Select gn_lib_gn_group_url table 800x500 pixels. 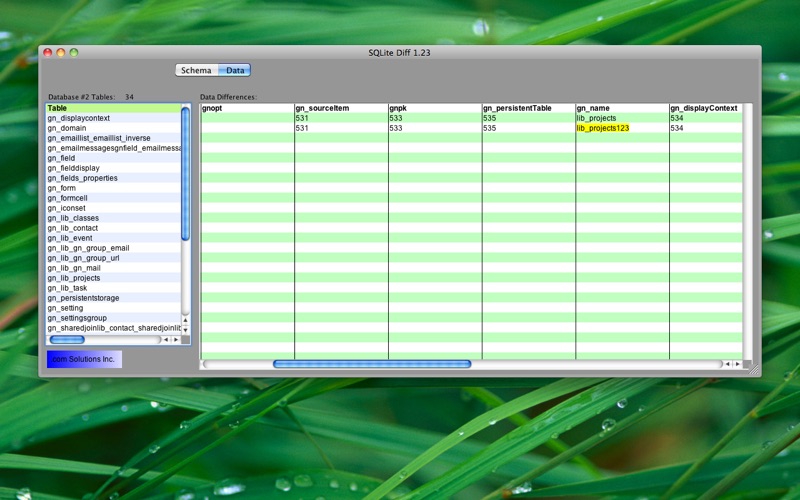pyautogui.click(x=114, y=258)
